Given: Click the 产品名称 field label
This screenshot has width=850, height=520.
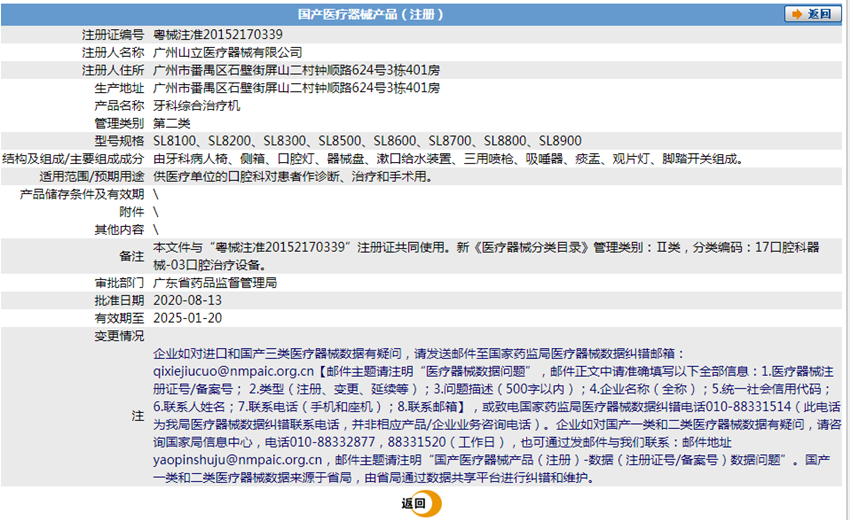Looking at the screenshot, I should click(x=119, y=106).
